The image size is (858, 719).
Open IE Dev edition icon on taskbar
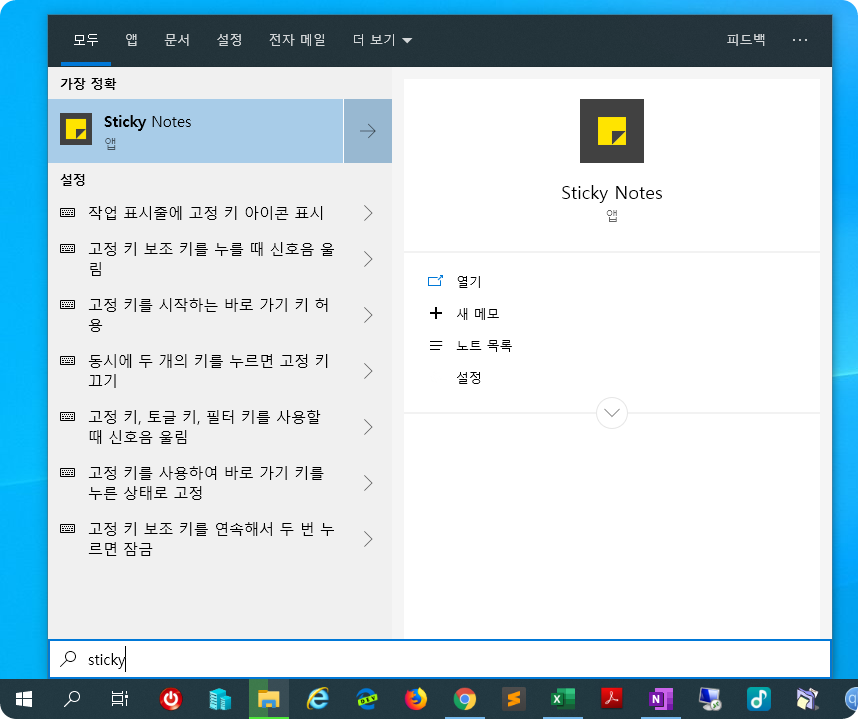367,699
